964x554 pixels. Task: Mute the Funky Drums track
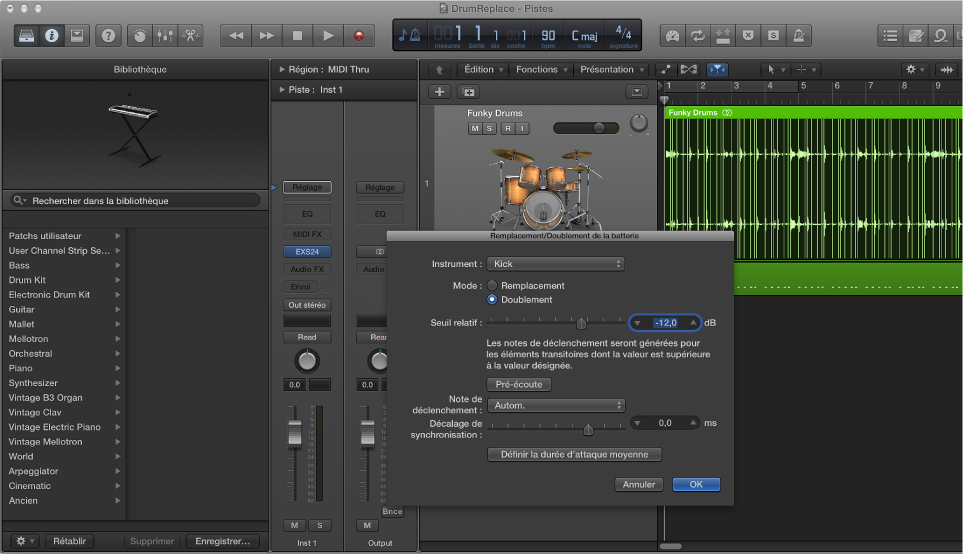474,129
